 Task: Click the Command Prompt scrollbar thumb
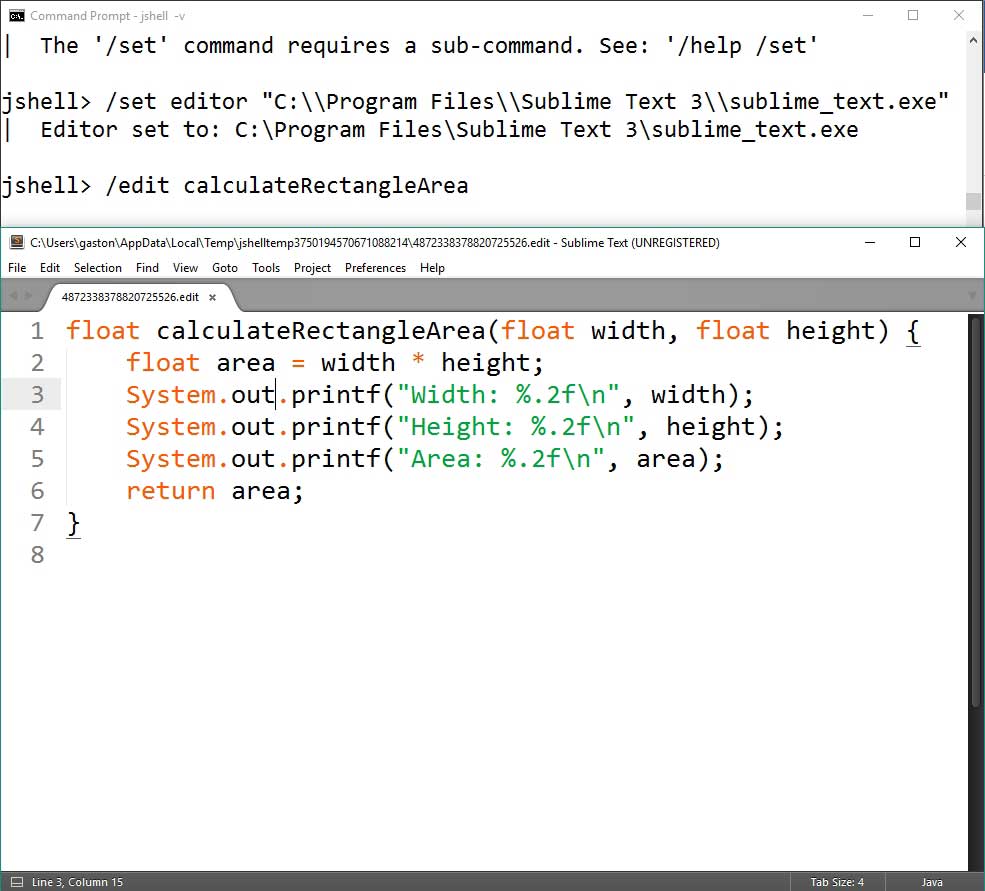pos(973,201)
